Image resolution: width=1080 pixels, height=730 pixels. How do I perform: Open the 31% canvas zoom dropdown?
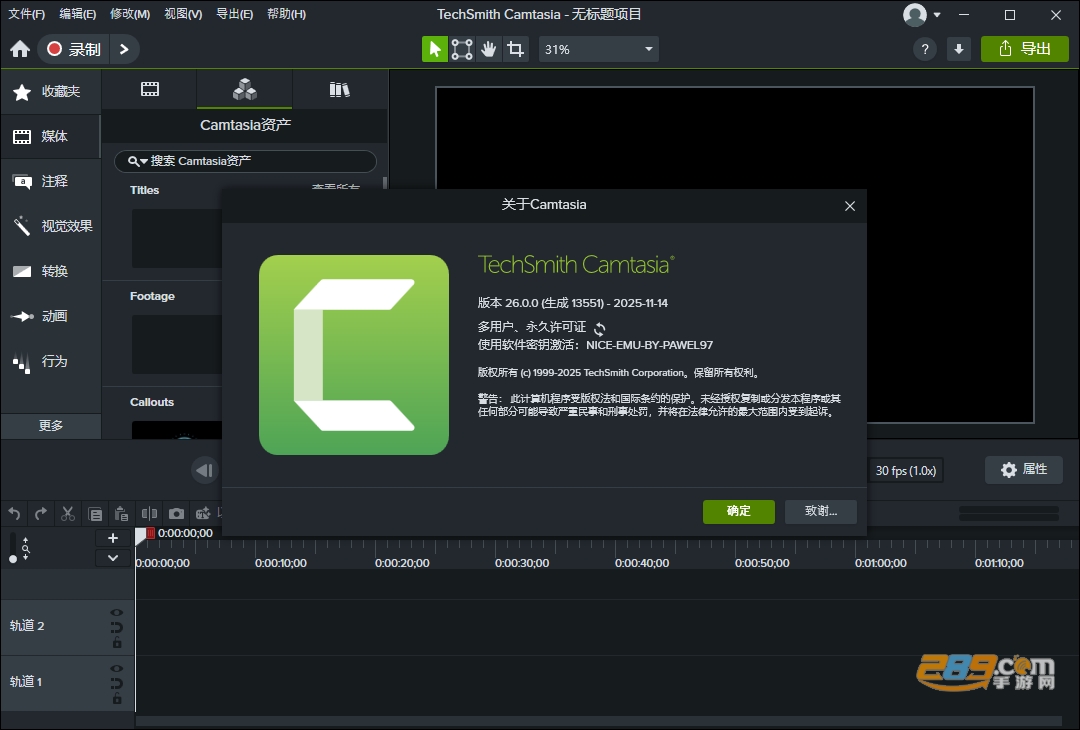click(598, 49)
